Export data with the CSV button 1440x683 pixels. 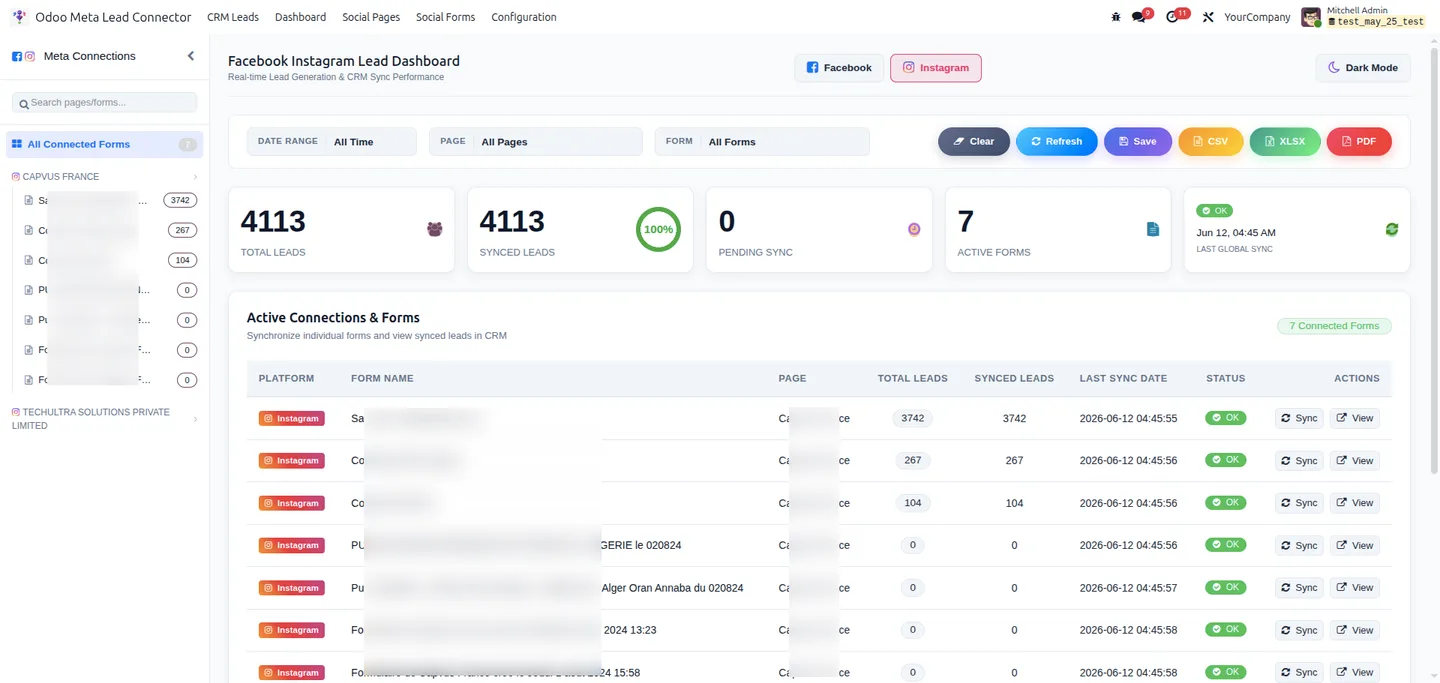pos(1211,142)
